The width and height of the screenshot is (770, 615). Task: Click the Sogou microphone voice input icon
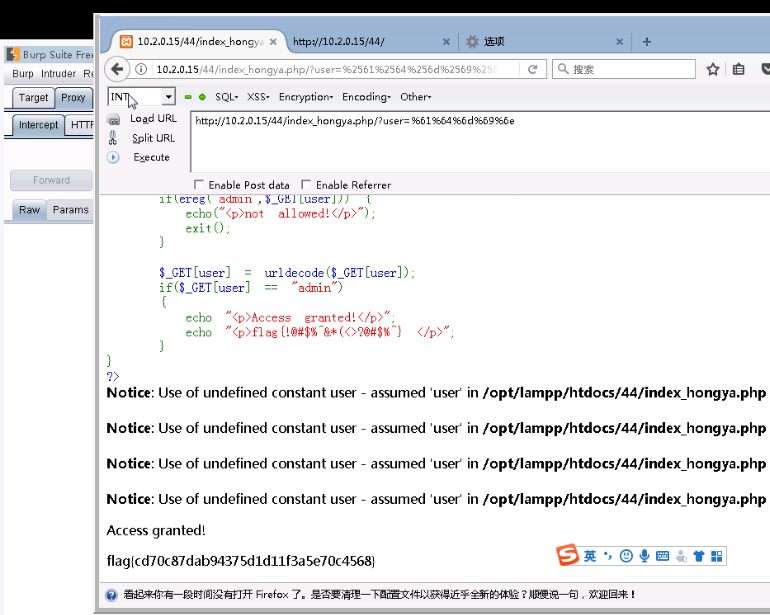[644, 556]
